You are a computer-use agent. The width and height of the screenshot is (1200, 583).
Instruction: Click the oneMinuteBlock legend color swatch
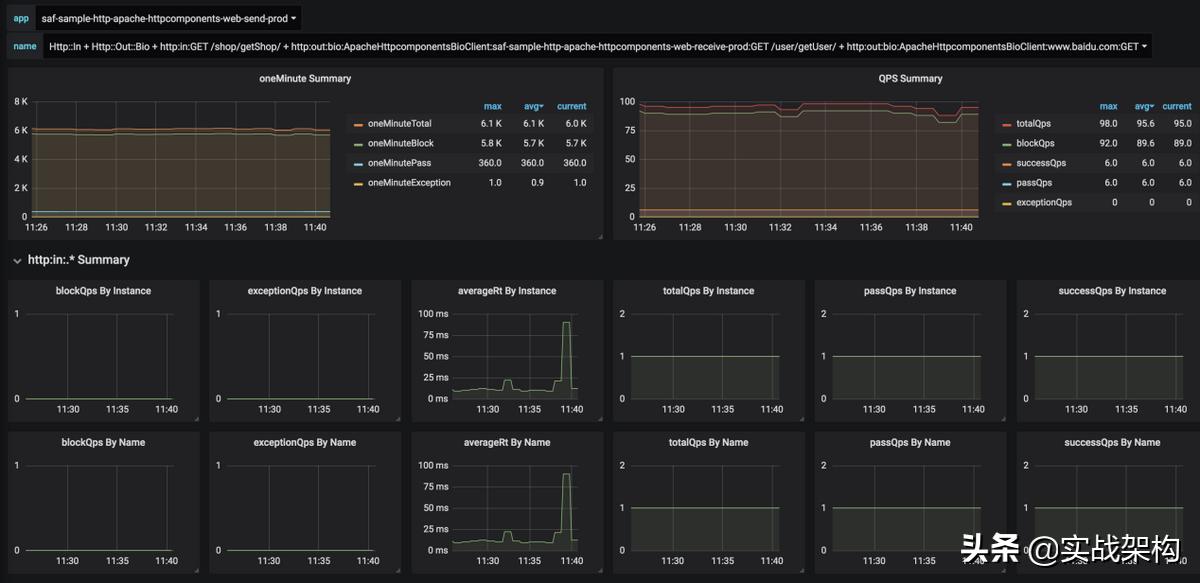point(359,144)
